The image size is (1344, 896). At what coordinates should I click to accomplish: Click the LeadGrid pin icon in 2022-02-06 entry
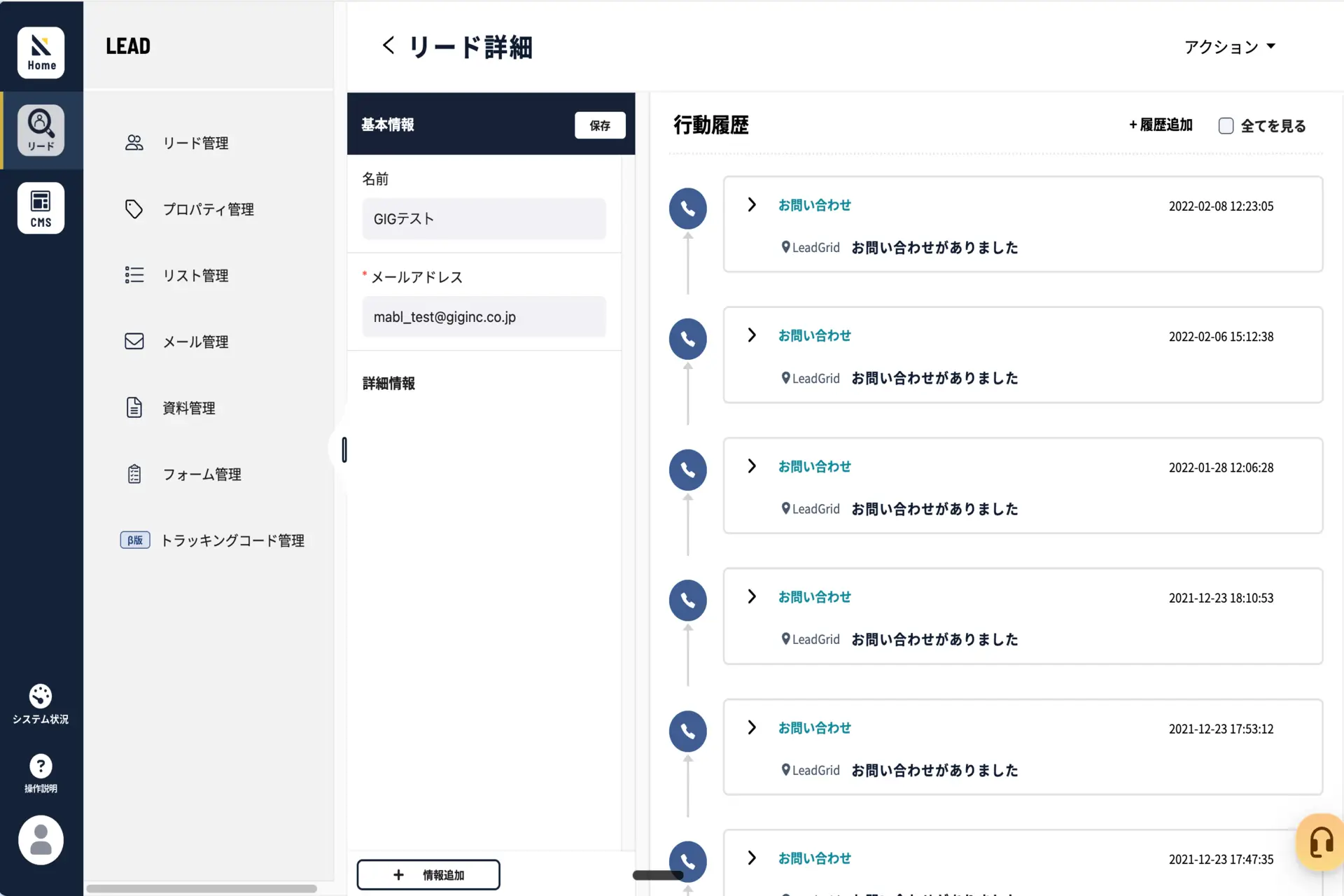pyautogui.click(x=785, y=378)
